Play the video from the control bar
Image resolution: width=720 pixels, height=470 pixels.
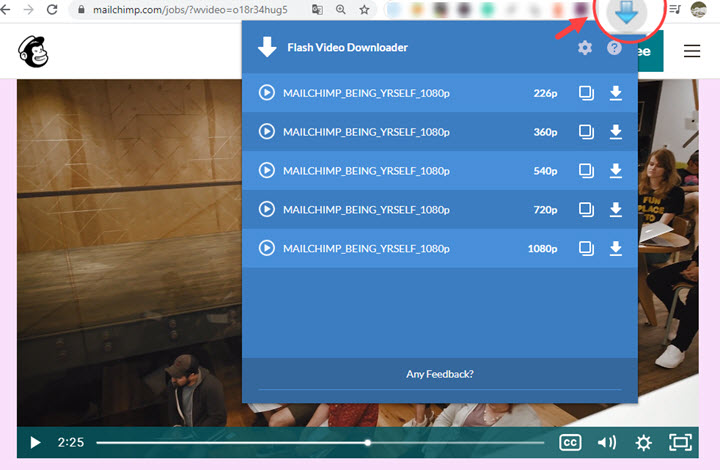[x=35, y=442]
